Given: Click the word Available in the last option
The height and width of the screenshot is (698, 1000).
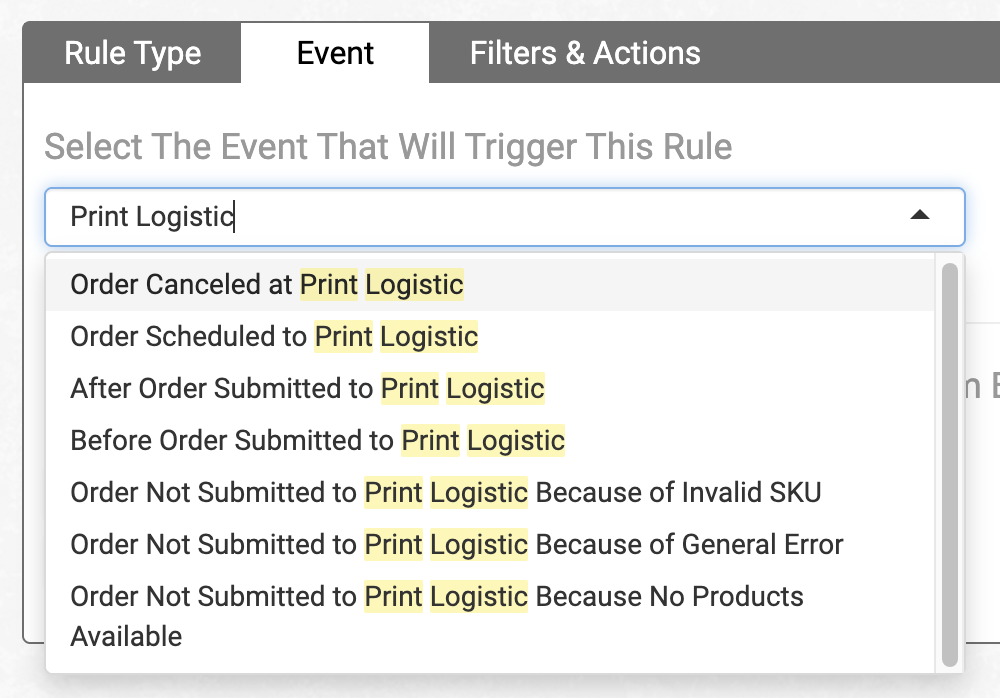Looking at the screenshot, I should click(126, 637).
